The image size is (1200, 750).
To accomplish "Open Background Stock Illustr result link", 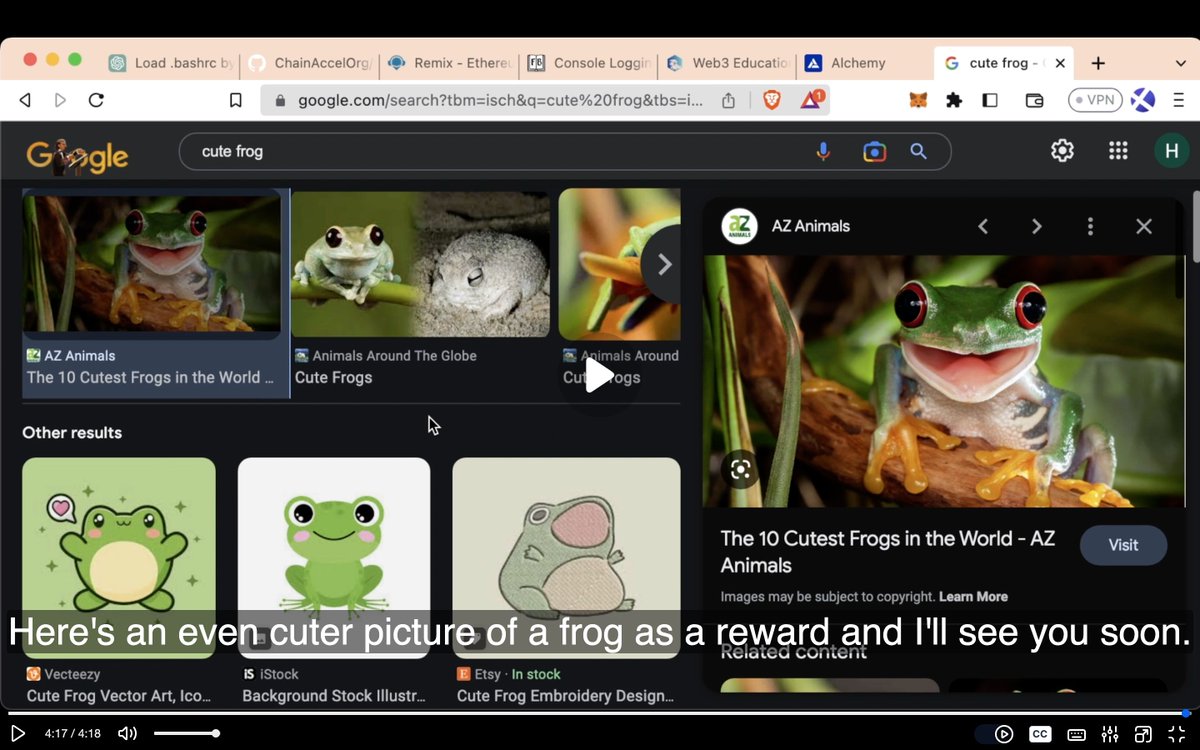I will [334, 696].
